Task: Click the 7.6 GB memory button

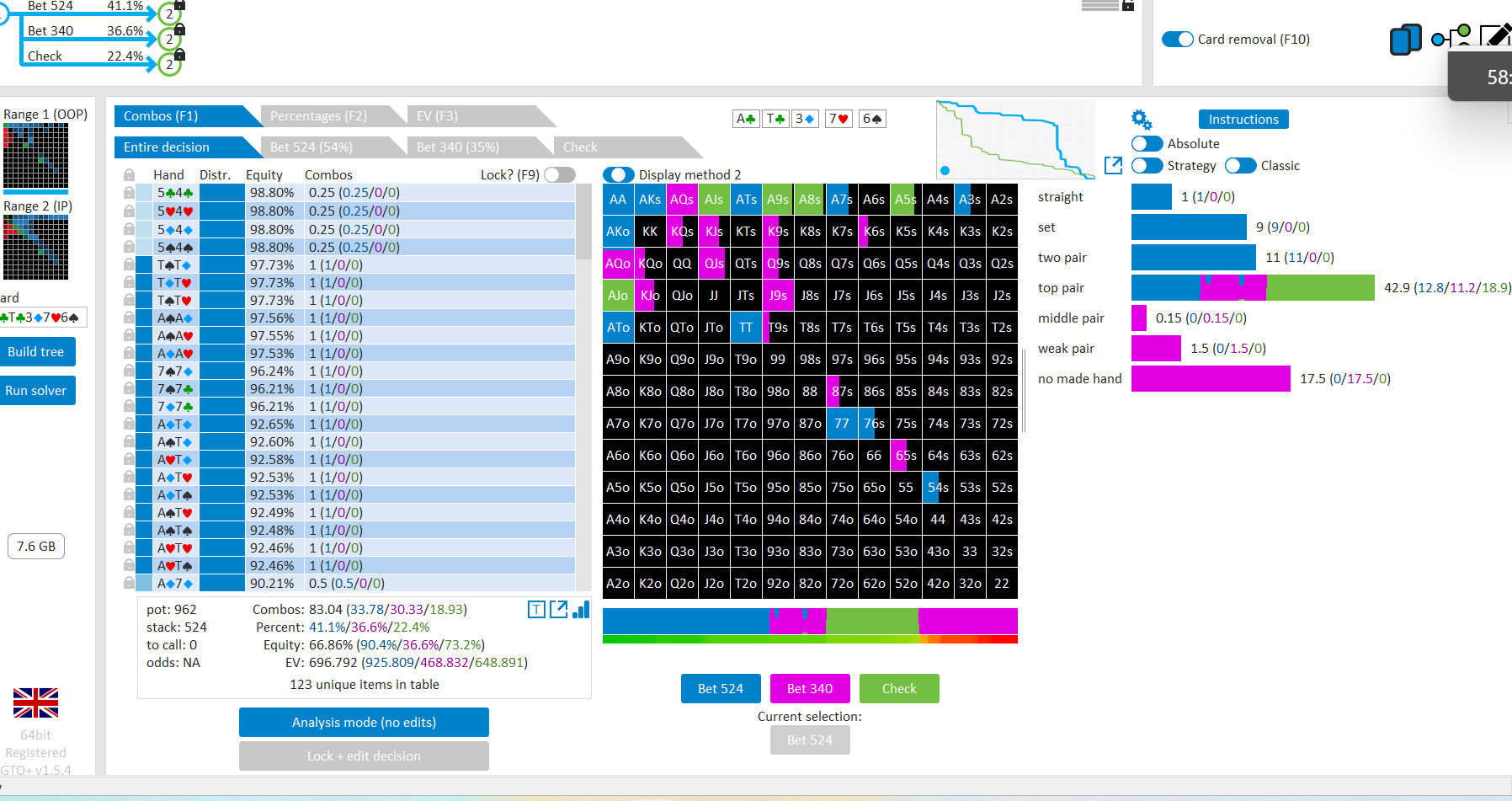Action: coord(36,547)
